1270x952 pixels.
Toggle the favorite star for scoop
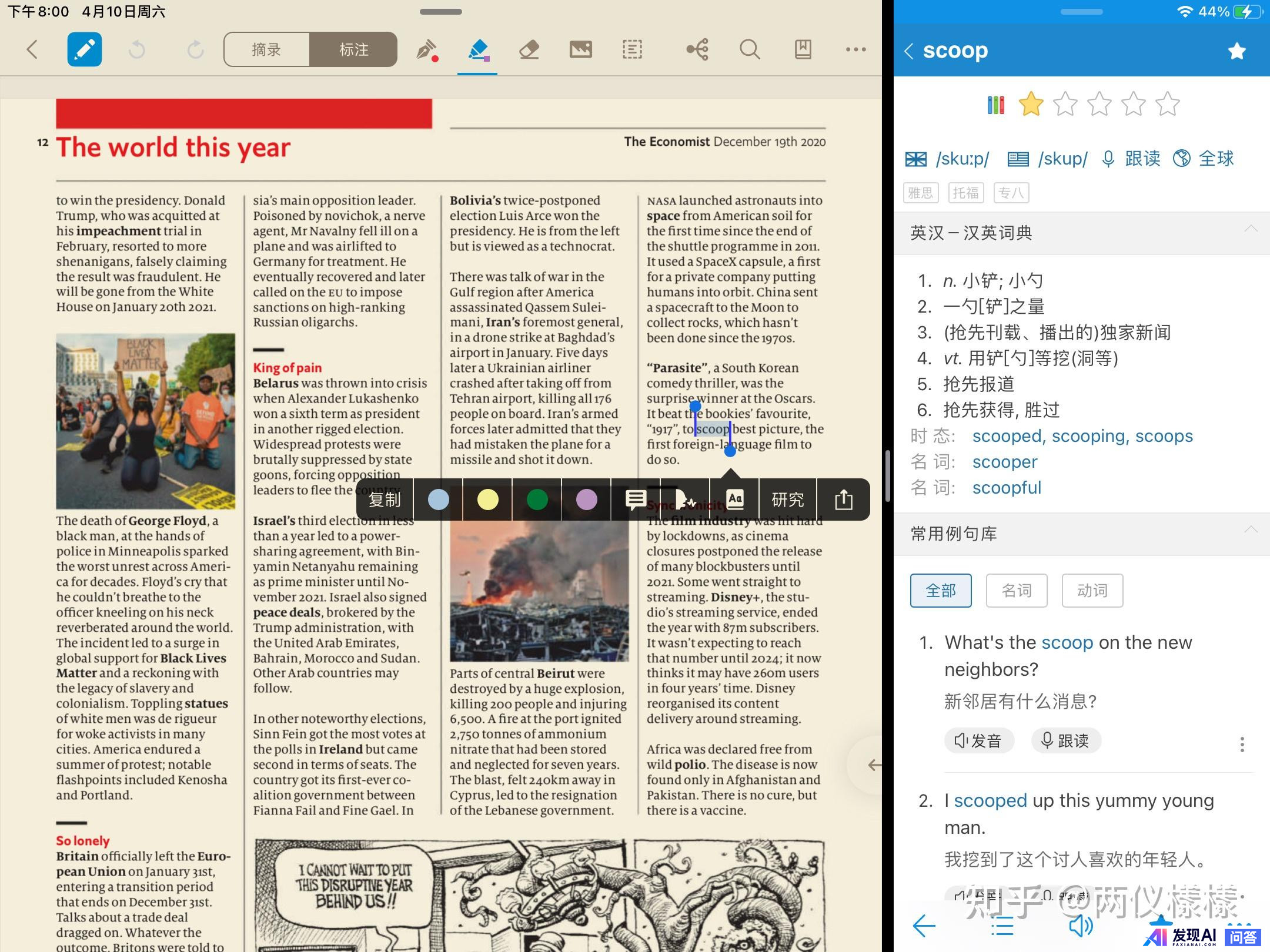coord(1236,51)
